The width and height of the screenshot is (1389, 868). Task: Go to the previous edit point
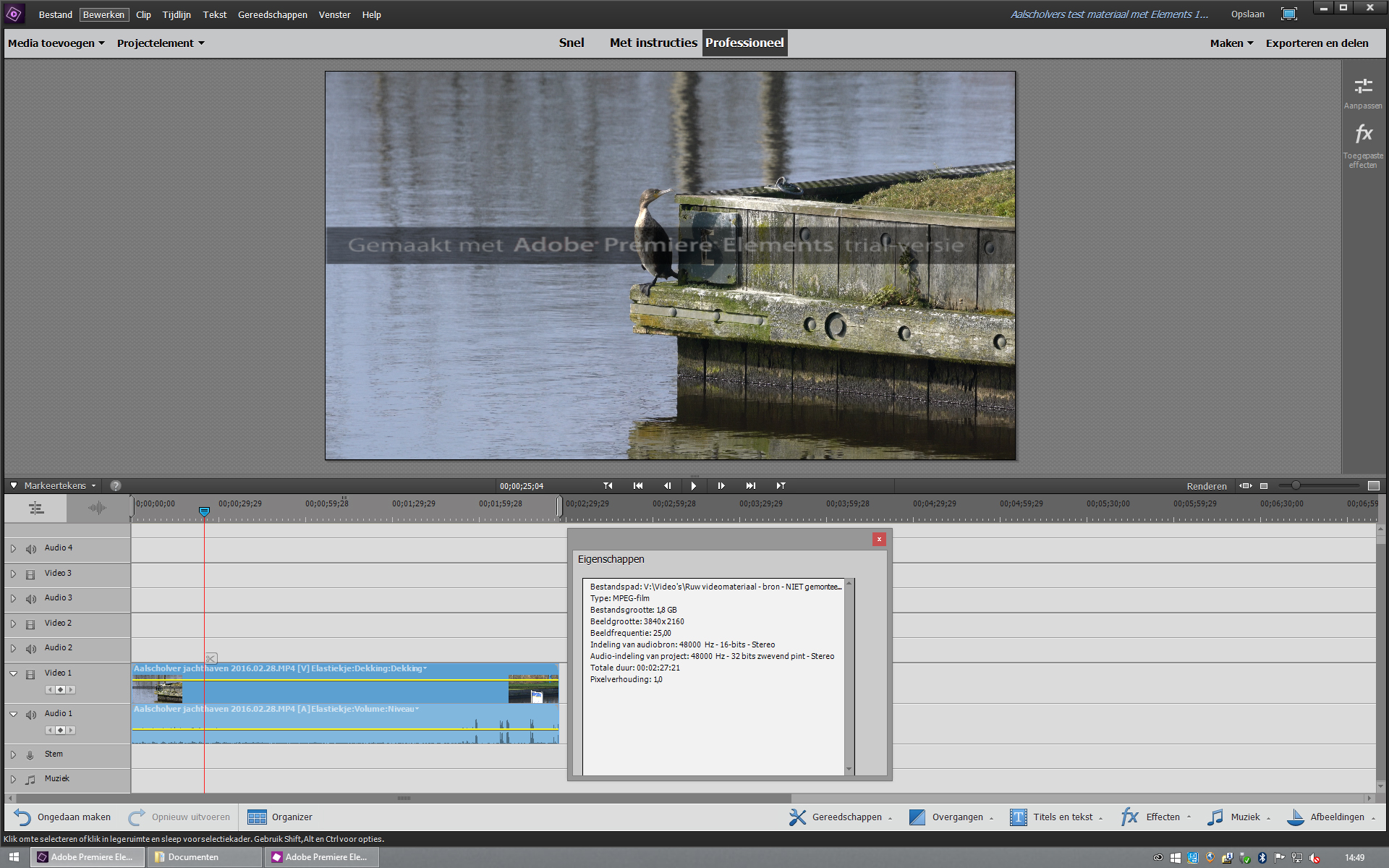(x=608, y=486)
